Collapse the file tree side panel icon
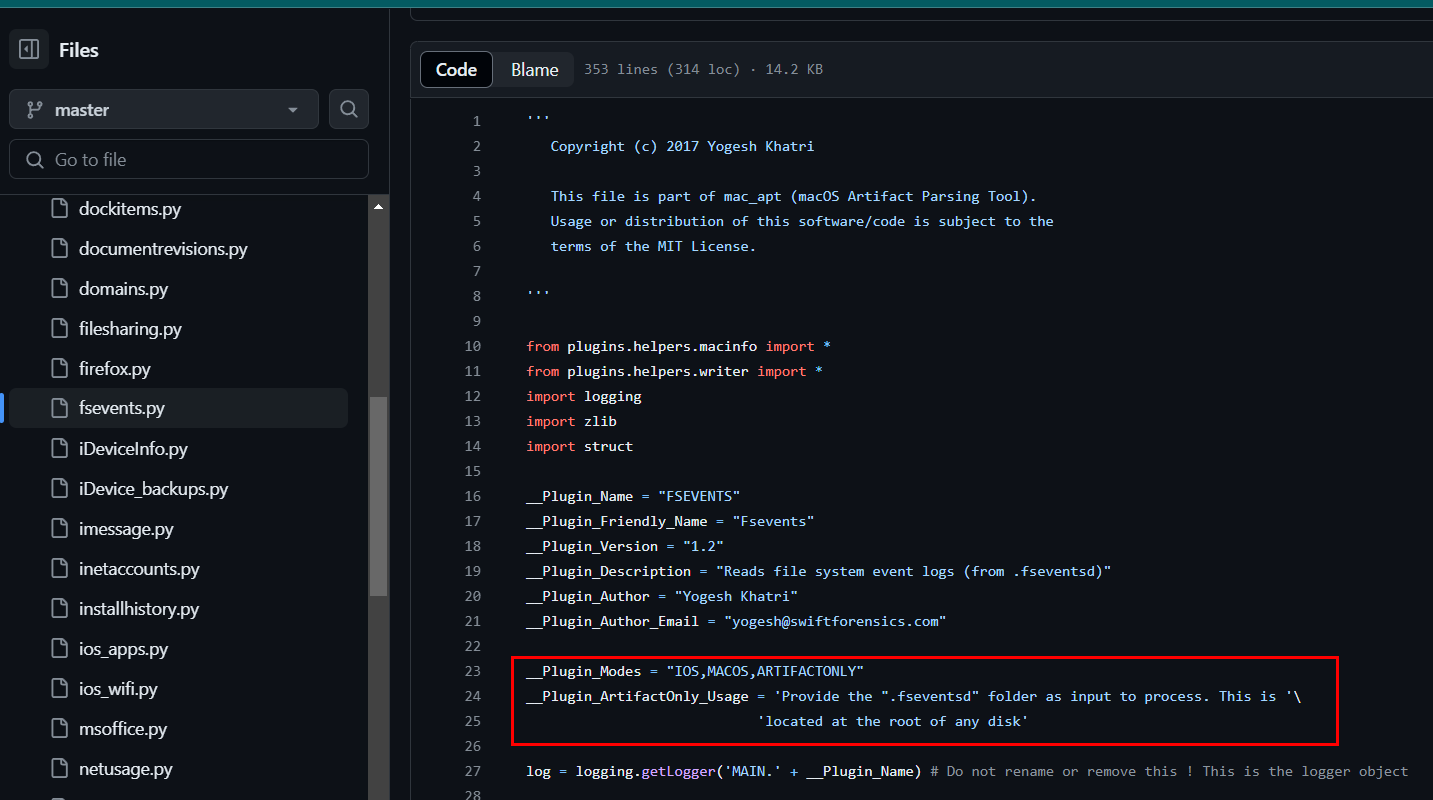Screen dimensions: 1433x800 (x=29, y=49)
